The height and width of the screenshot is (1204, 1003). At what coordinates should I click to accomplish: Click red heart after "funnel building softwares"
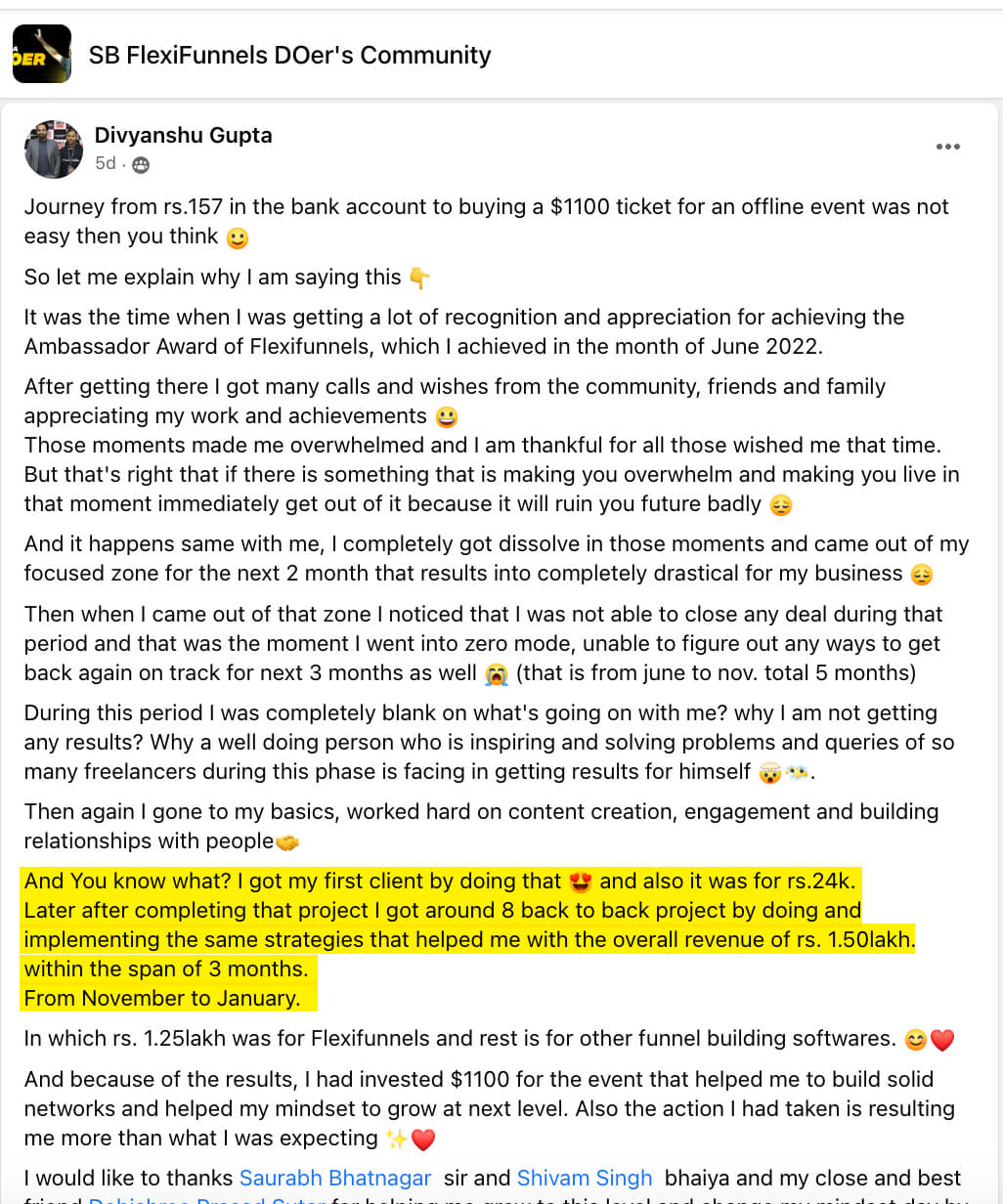point(942,1040)
